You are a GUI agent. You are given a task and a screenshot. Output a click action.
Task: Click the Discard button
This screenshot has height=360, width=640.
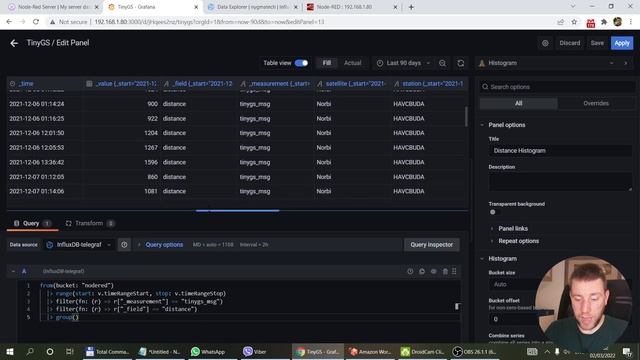click(569, 43)
